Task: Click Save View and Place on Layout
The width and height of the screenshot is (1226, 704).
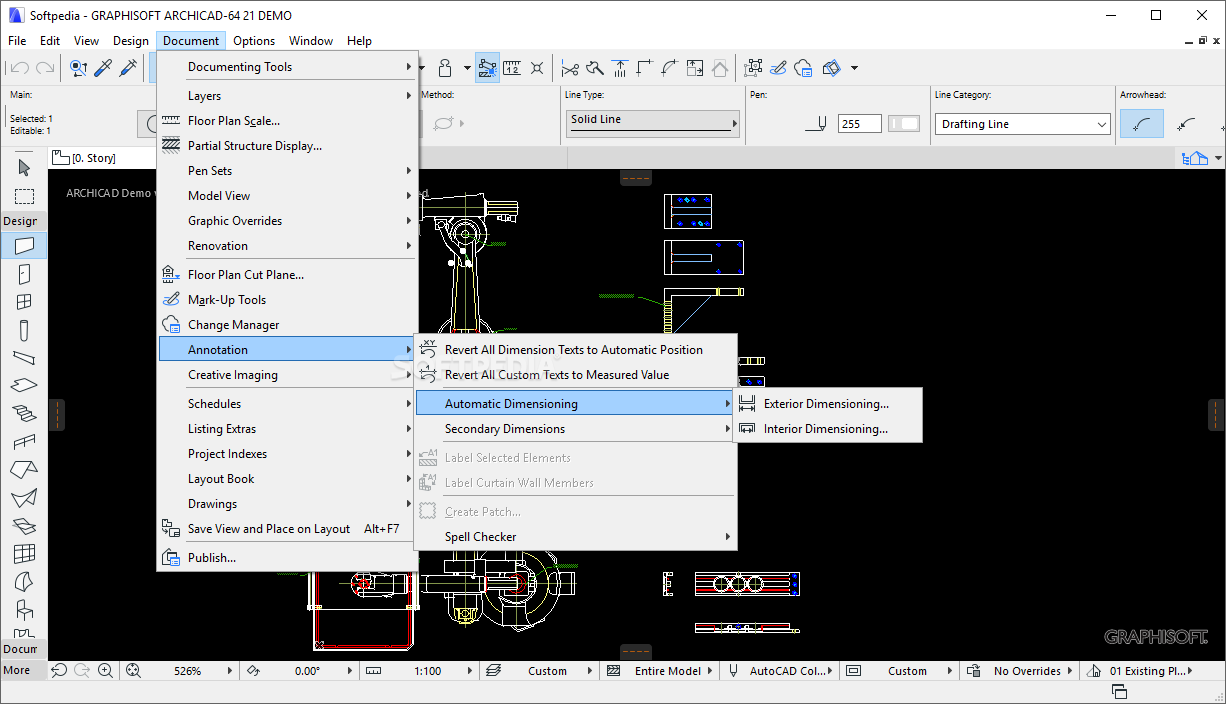Action: point(287,529)
